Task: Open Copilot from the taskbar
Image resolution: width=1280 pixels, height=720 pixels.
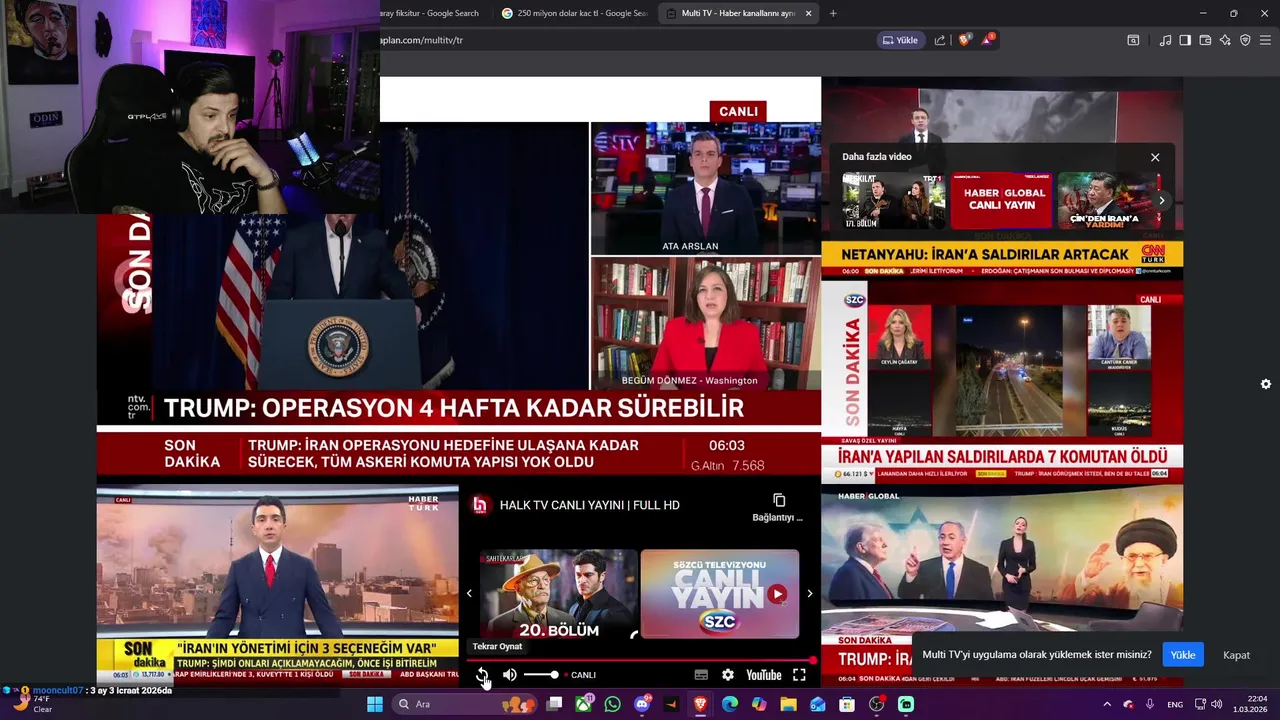Action: (759, 704)
